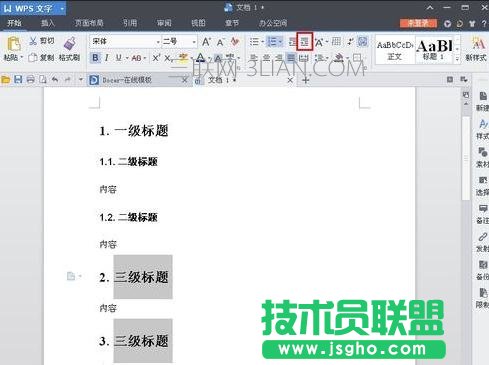
Task: Click the paragraph layout icon beside heading 2
Action: coord(71,276)
